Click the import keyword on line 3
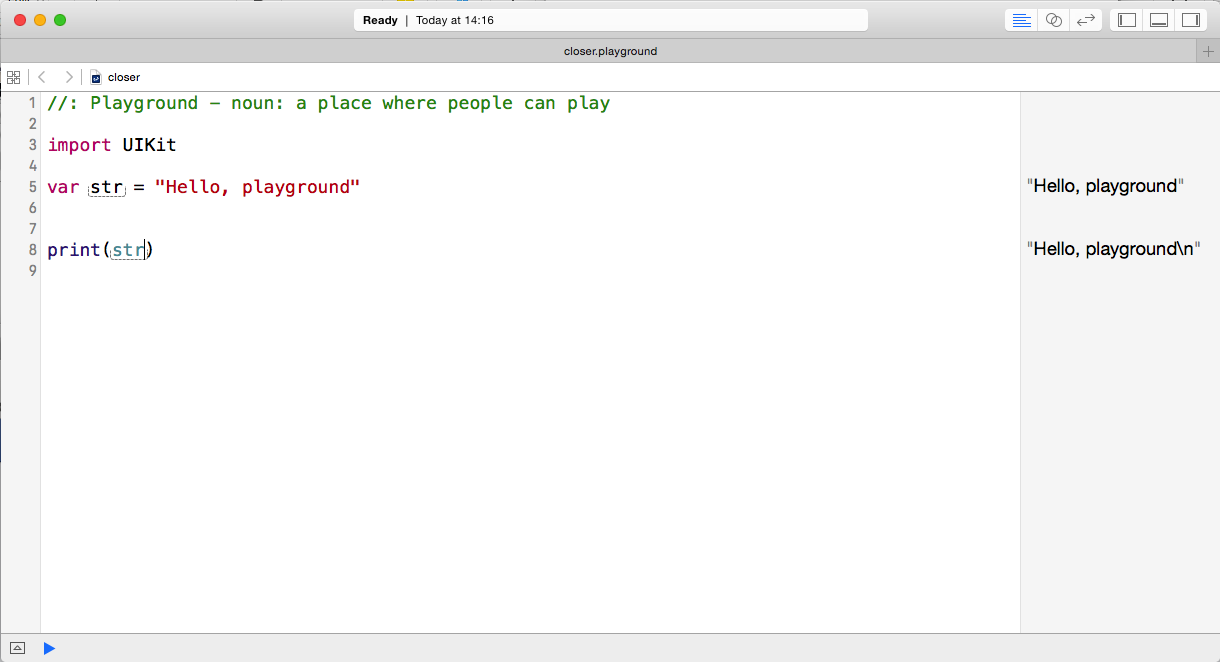Viewport: 1220px width, 662px height. click(79, 145)
